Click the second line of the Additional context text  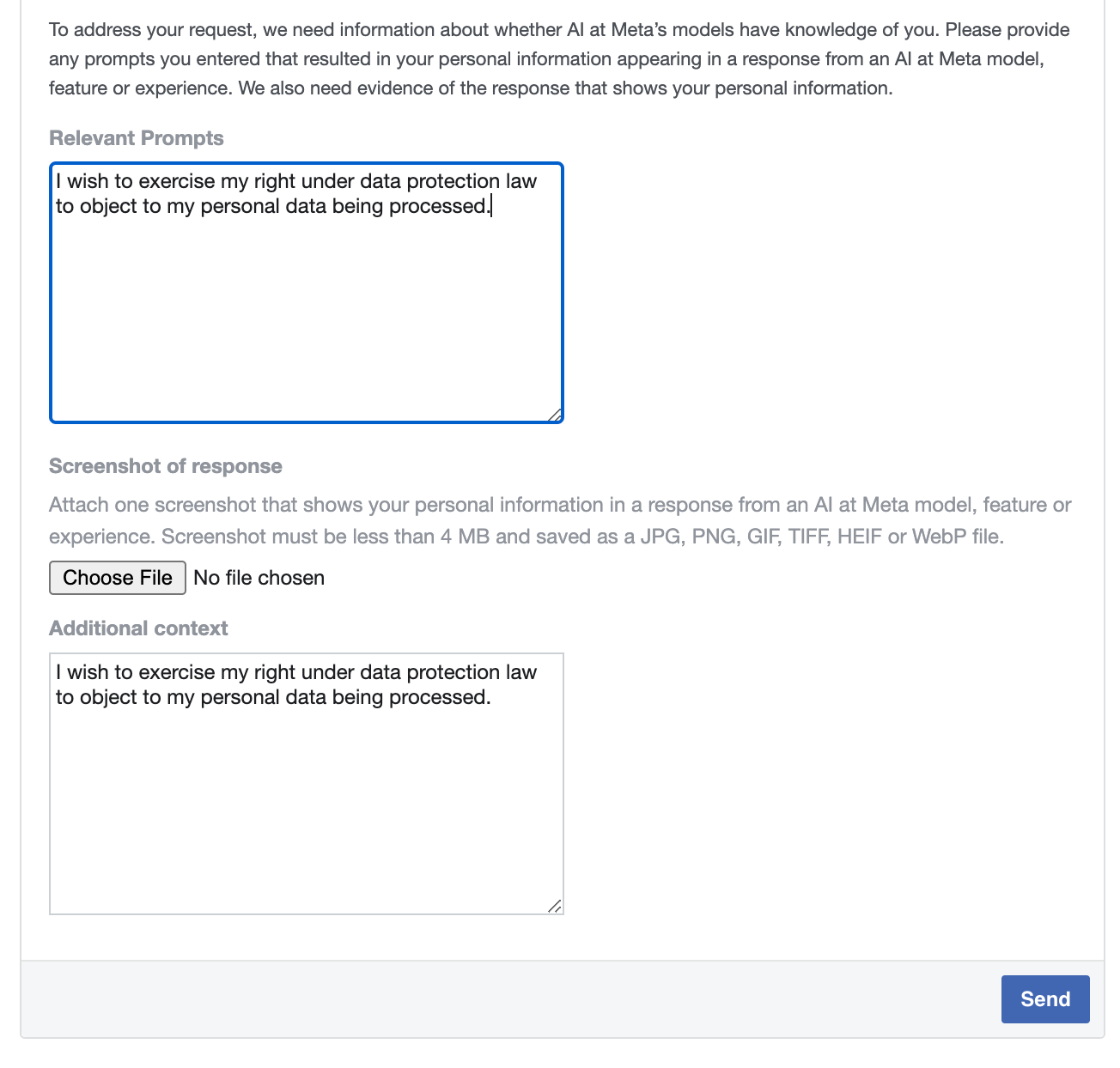point(274,697)
